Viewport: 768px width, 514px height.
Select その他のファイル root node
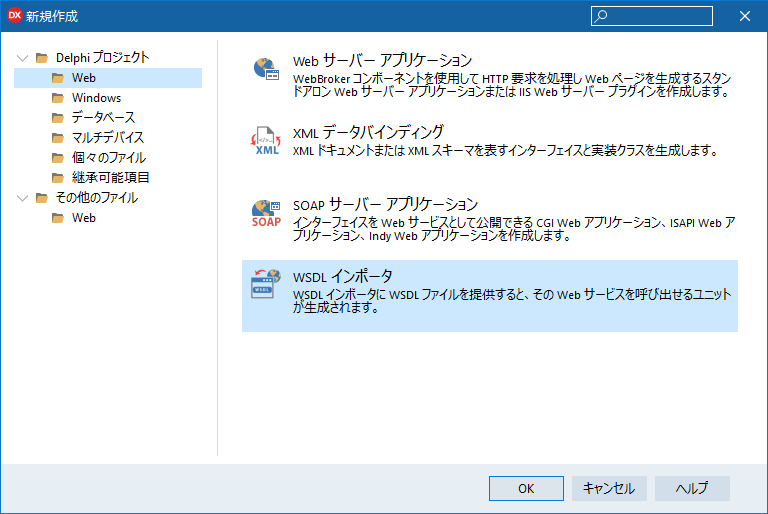[96, 198]
